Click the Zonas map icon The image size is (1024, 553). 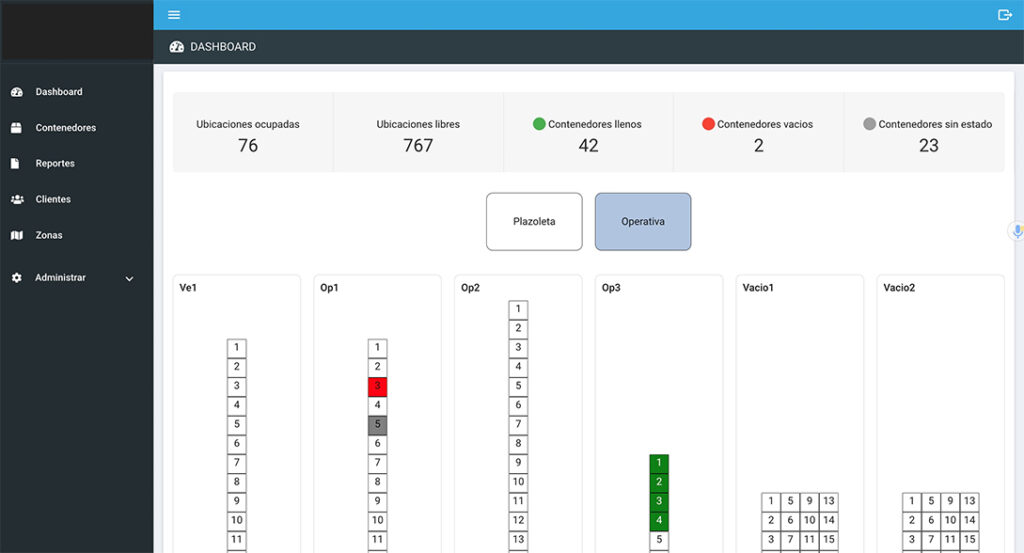tap(16, 235)
